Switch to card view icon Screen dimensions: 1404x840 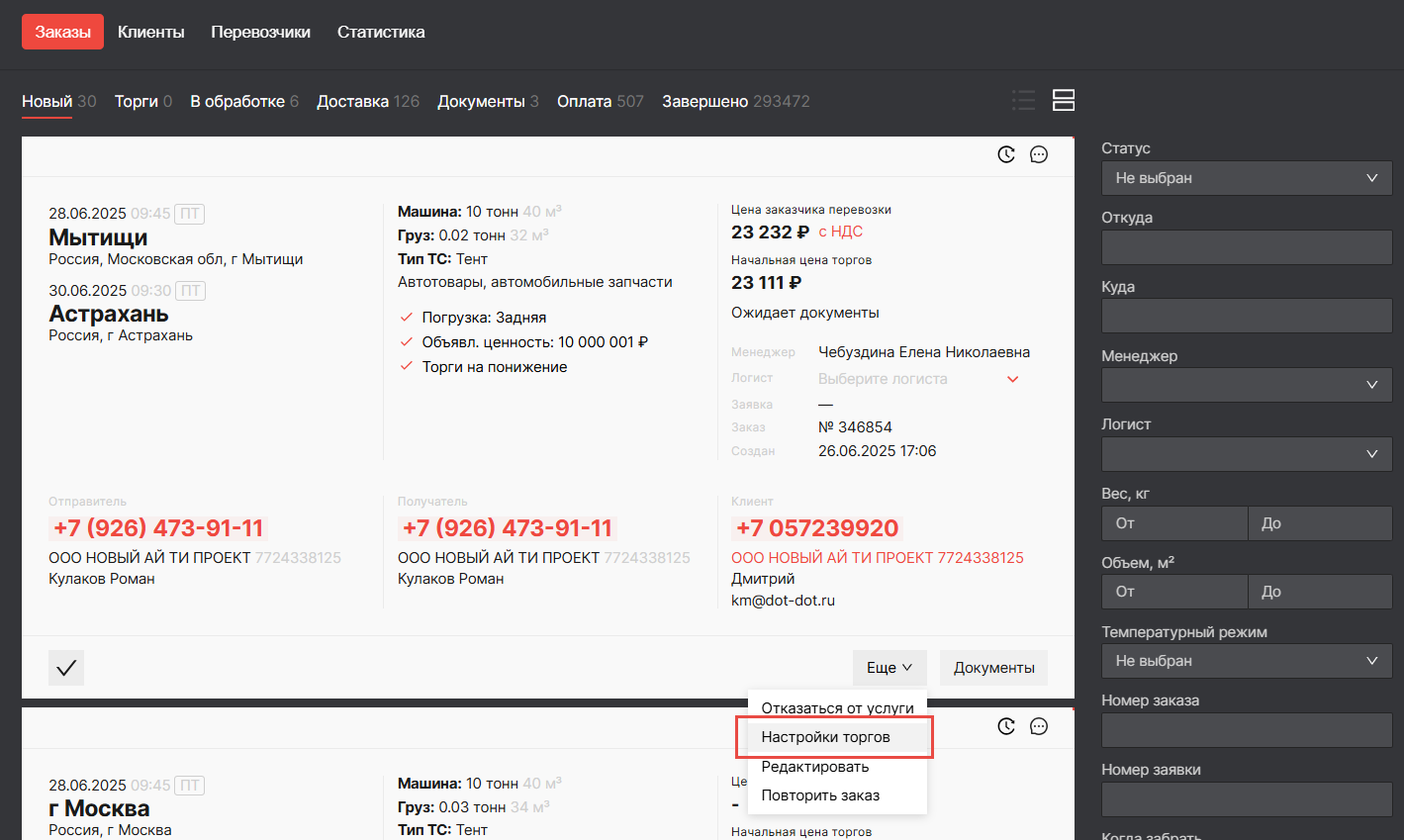pyautogui.click(x=1064, y=100)
